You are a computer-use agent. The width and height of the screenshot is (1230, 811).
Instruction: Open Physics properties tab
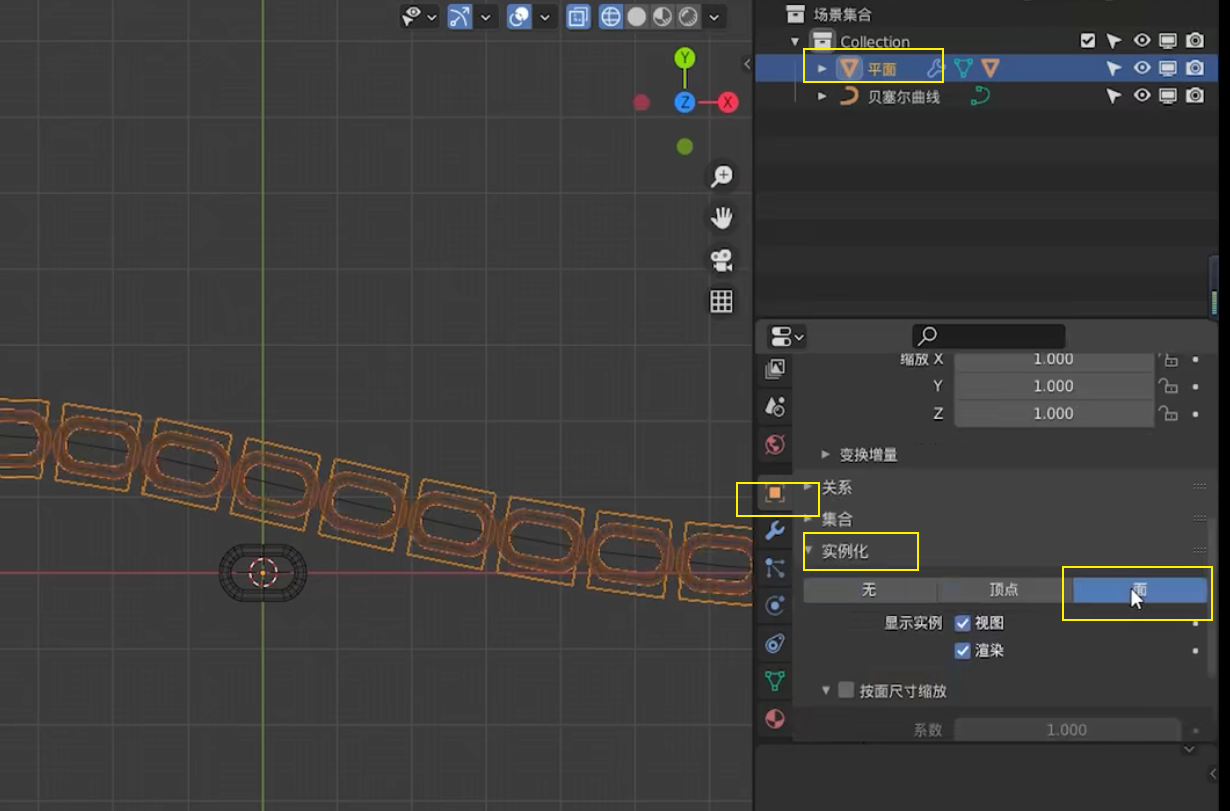tap(775, 606)
